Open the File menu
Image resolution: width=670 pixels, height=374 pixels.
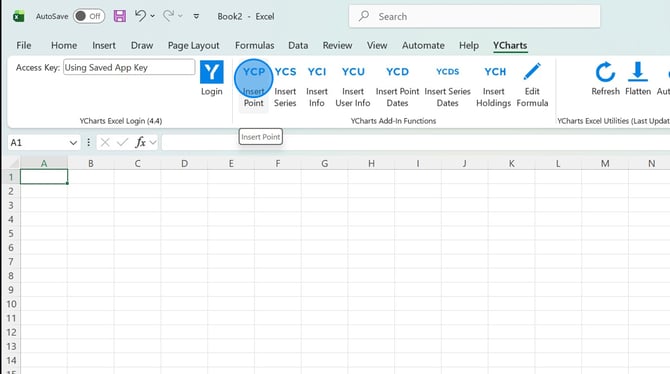tap(24, 45)
